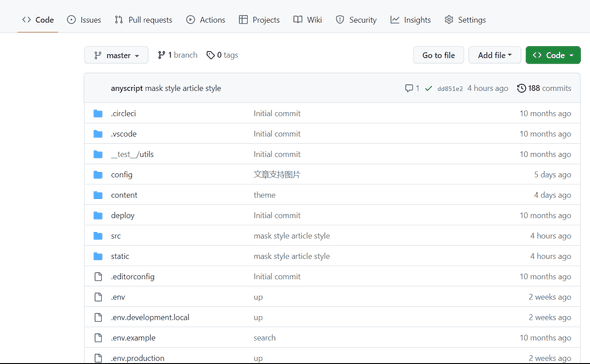Click the 5 days ago timestamp

point(552,175)
